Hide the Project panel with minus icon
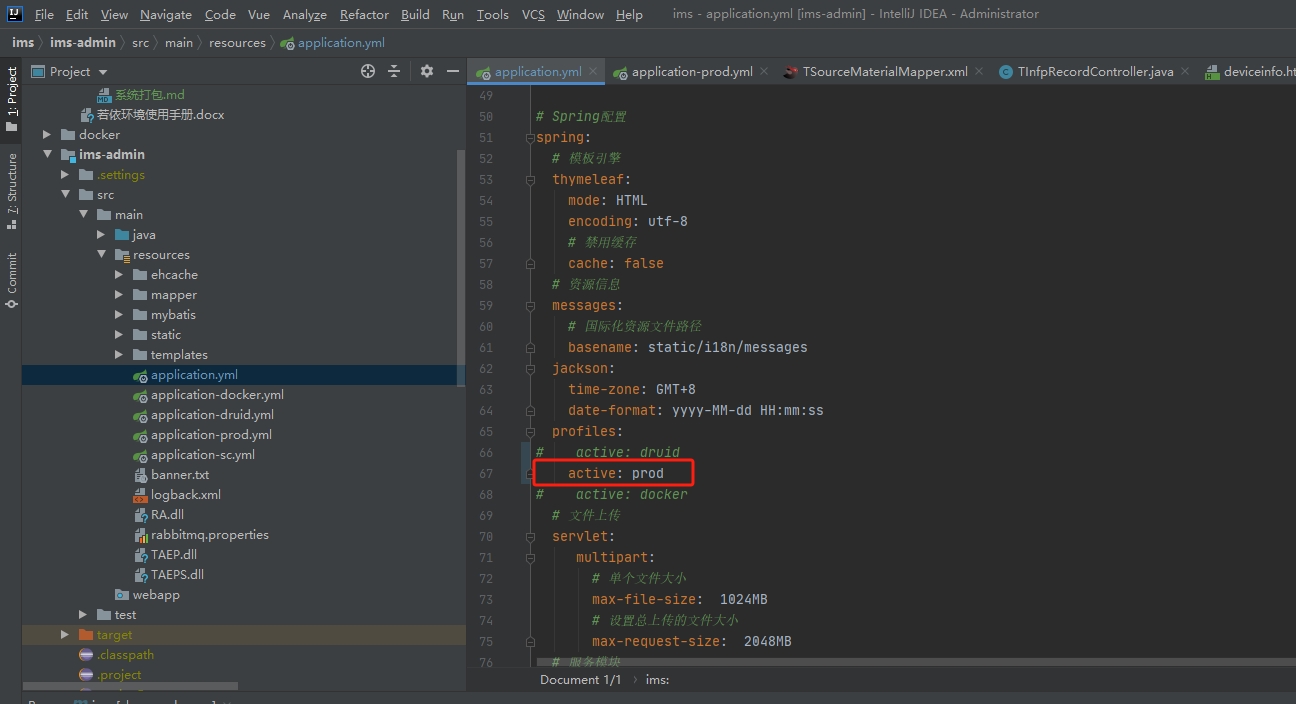 tap(453, 71)
